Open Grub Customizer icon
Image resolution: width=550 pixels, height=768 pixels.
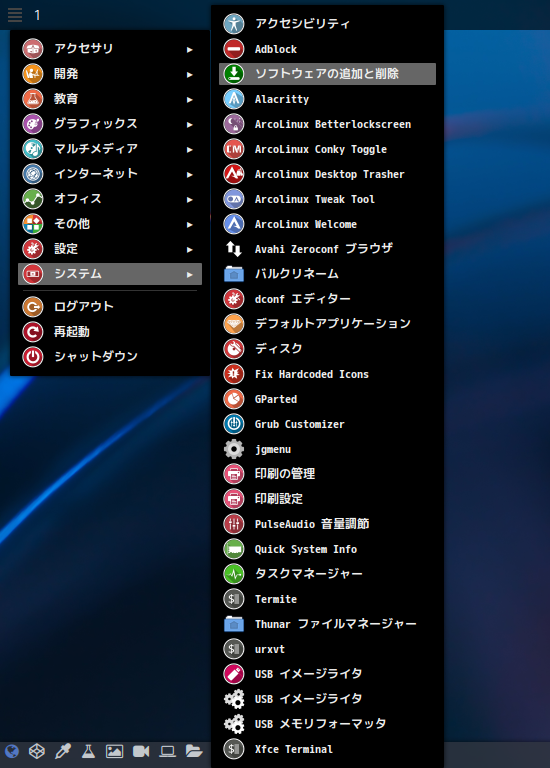(234, 424)
